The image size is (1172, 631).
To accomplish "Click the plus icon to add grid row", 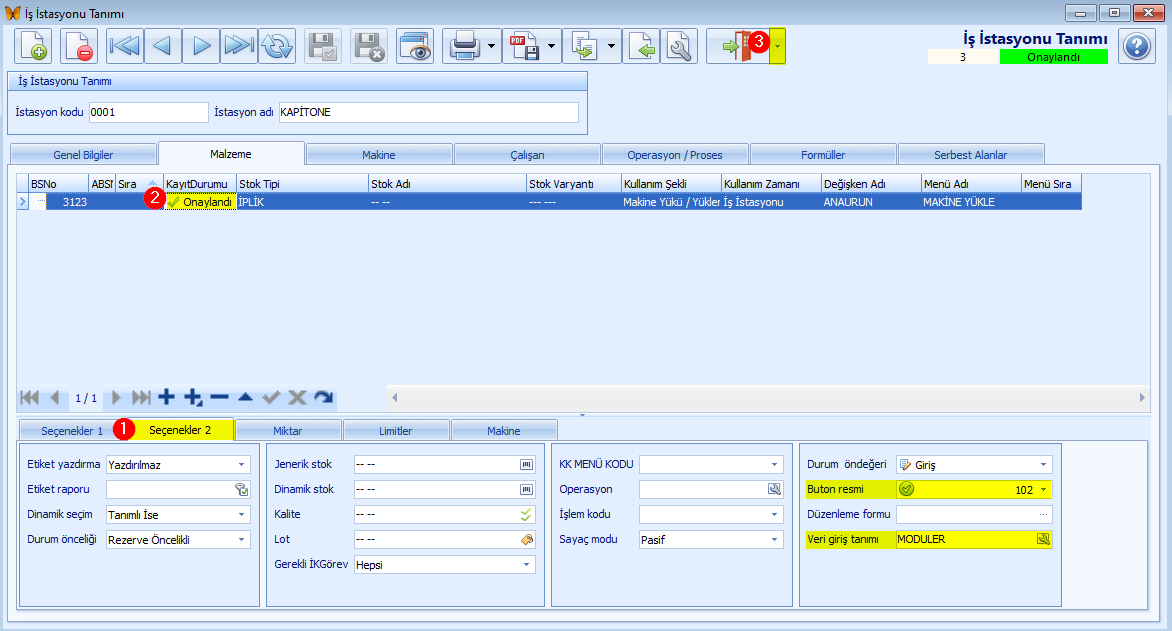I will click(167, 397).
